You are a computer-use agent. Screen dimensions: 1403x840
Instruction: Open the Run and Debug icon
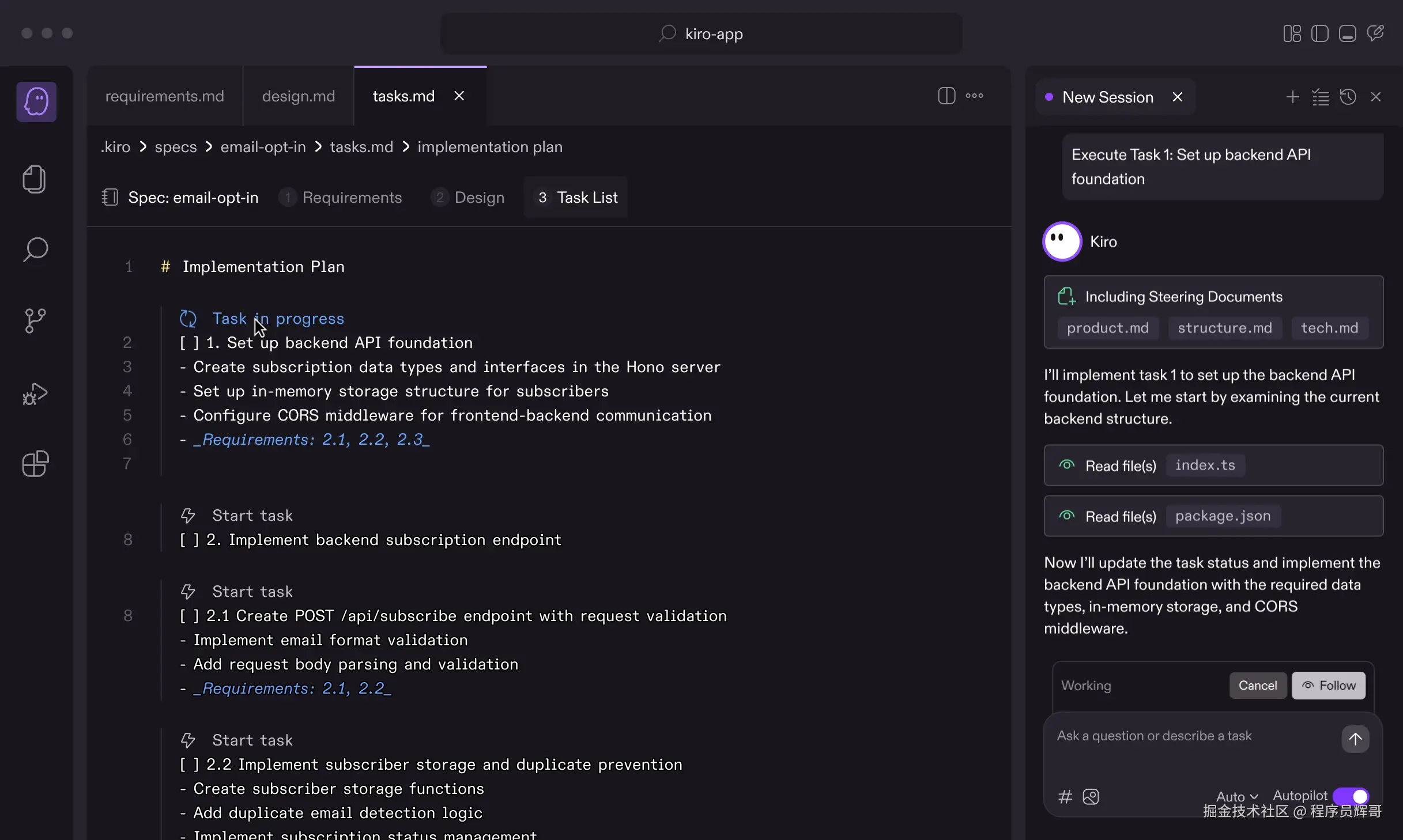35,394
